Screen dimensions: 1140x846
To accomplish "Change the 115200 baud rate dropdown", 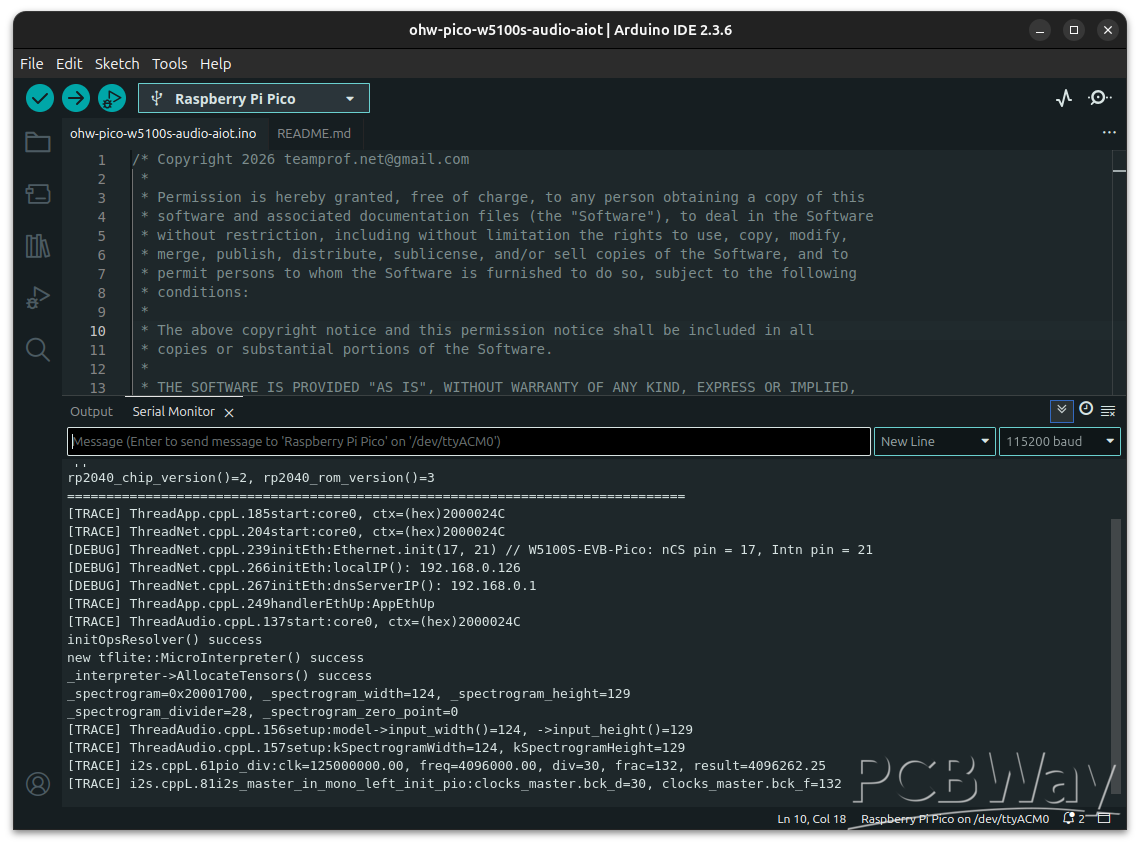I will tap(1059, 441).
